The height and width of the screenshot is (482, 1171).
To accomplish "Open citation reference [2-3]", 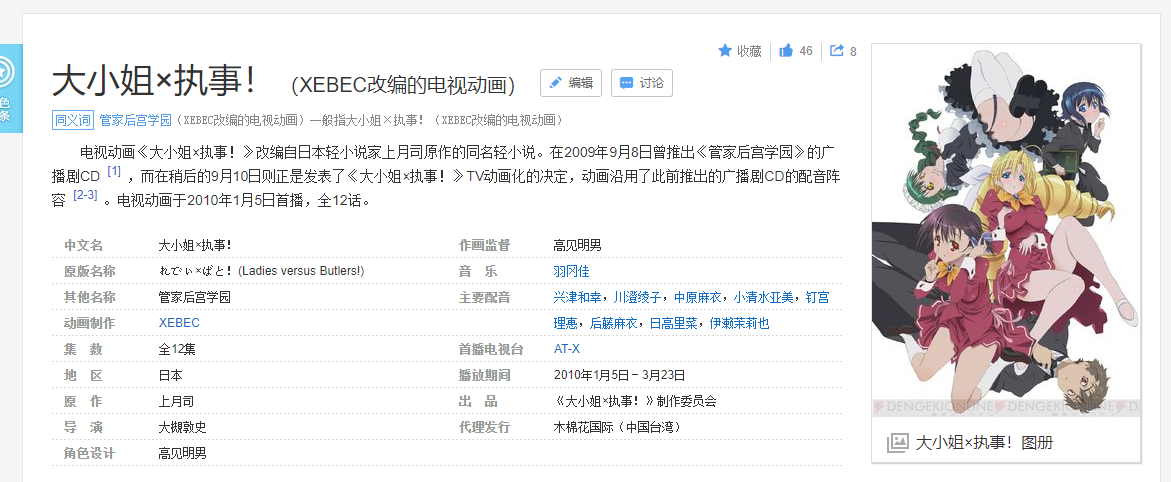I will pyautogui.click(x=85, y=195).
